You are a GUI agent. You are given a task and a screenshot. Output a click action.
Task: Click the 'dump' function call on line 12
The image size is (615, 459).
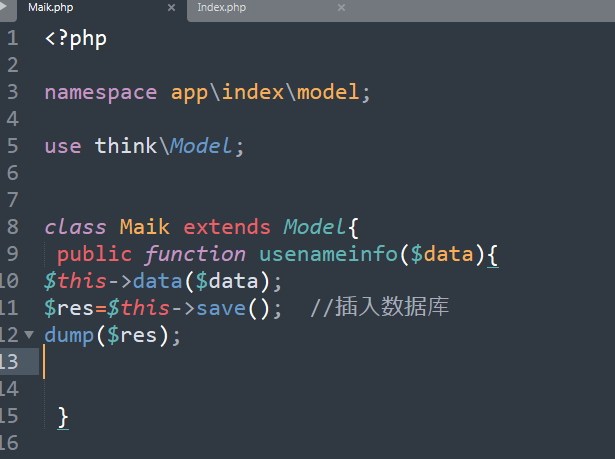[69, 336]
